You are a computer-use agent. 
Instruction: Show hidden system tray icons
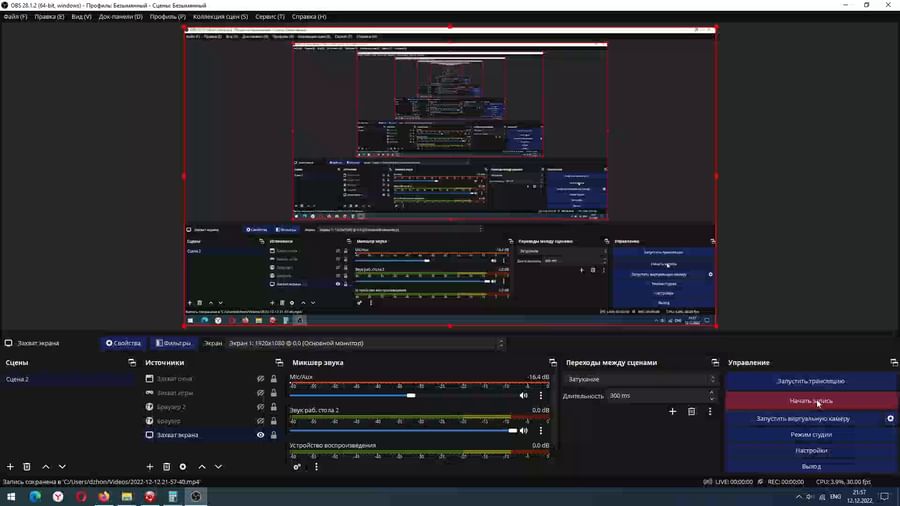point(798,497)
